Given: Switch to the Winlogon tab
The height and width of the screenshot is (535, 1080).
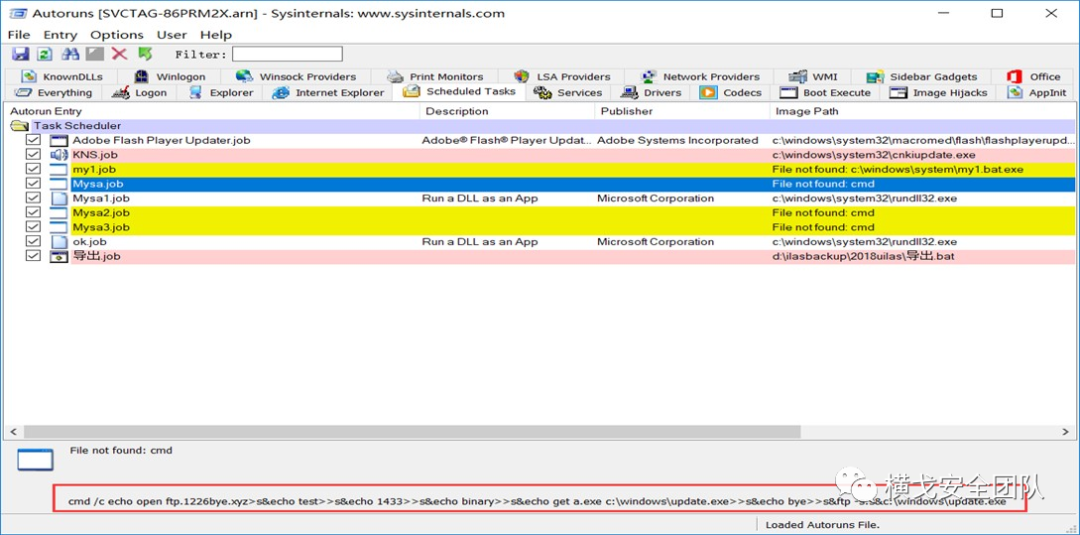Looking at the screenshot, I should [168, 76].
